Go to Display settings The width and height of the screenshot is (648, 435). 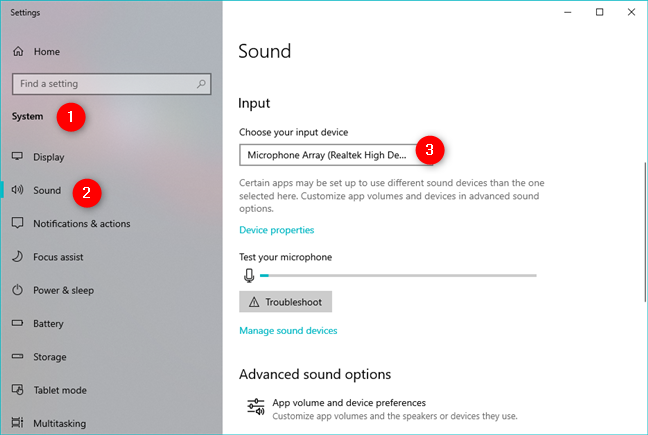point(49,157)
